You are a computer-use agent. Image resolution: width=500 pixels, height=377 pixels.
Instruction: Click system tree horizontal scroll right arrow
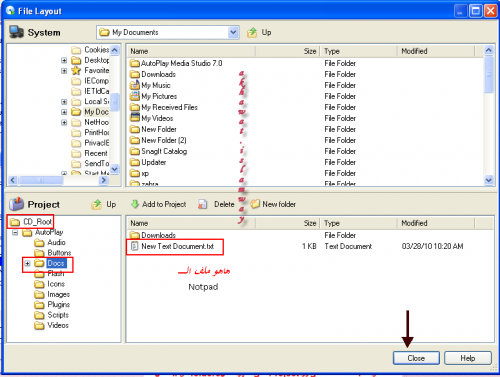104,180
